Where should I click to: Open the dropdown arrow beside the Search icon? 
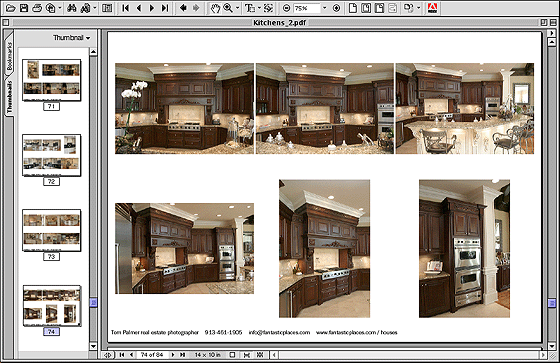[95, 8]
